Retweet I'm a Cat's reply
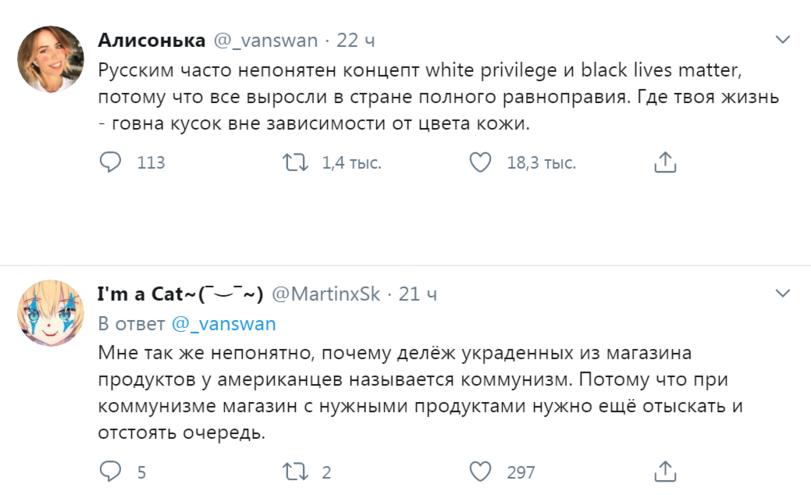Screen dimensions: 811x495 click(x=295, y=471)
